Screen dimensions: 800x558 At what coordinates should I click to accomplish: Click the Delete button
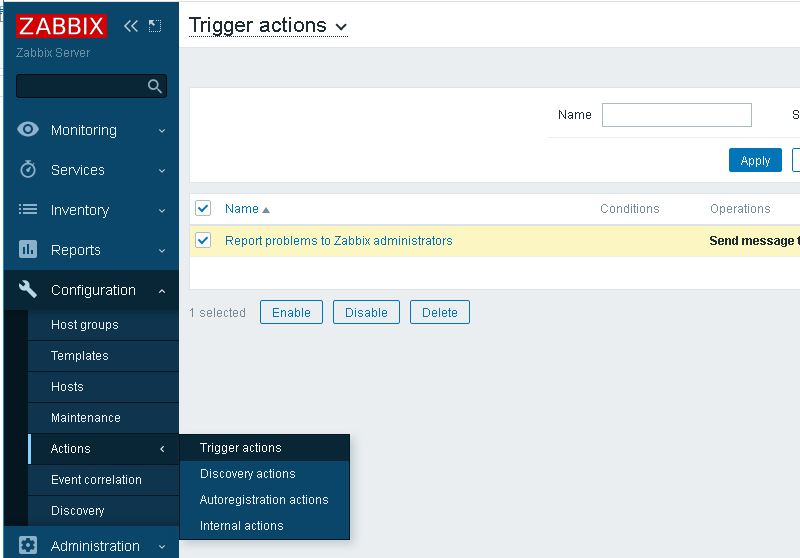click(x=440, y=312)
